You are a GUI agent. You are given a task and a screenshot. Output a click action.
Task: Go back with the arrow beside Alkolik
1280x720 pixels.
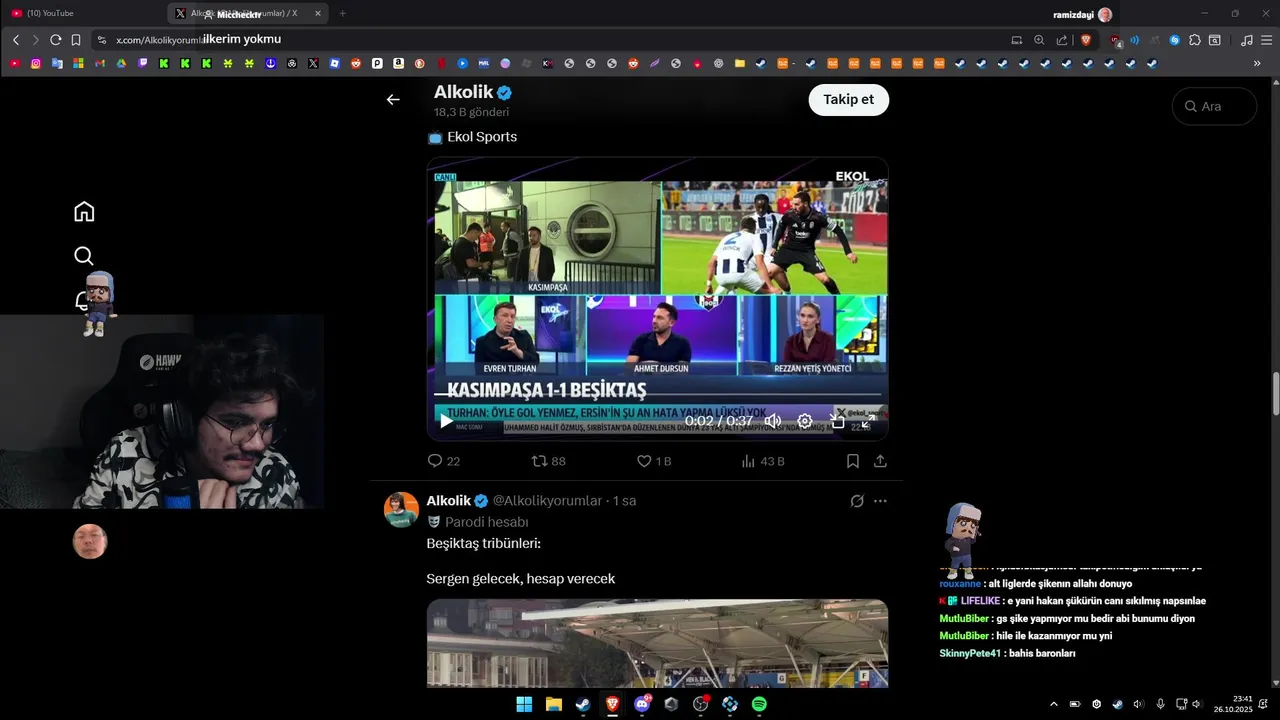(393, 99)
